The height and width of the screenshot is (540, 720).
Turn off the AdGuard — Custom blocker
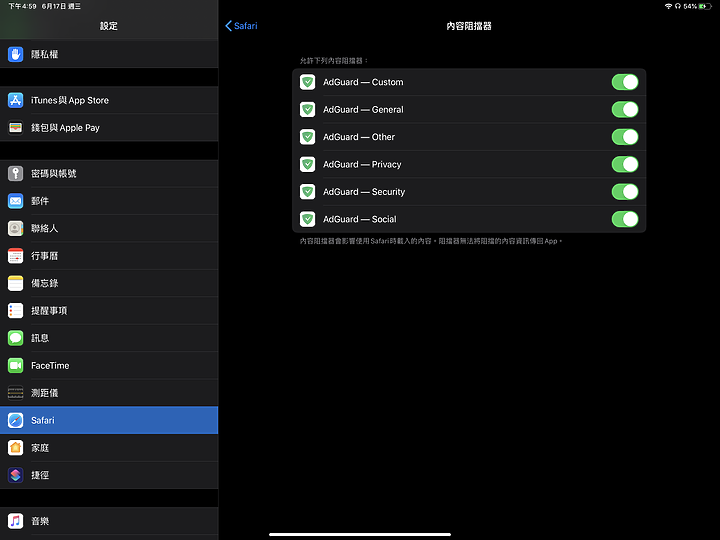point(625,82)
